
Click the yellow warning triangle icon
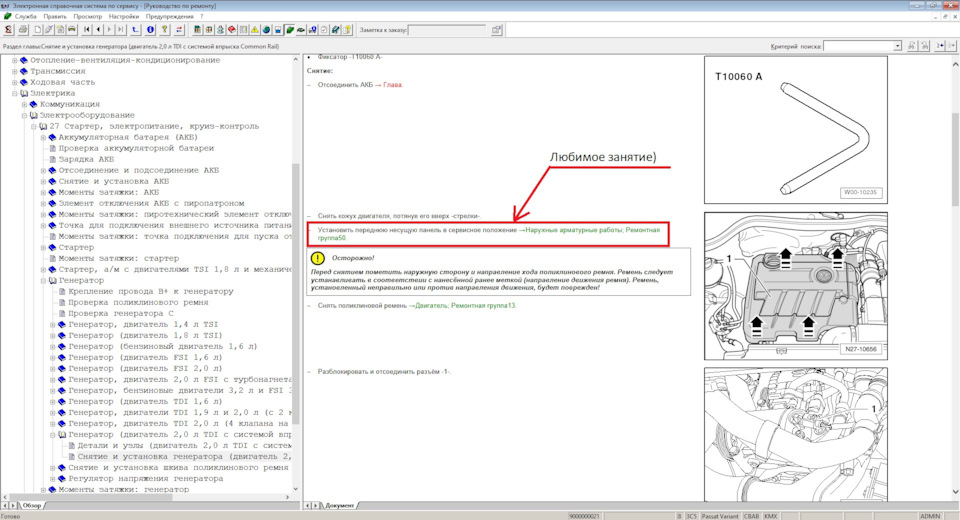pos(255,29)
